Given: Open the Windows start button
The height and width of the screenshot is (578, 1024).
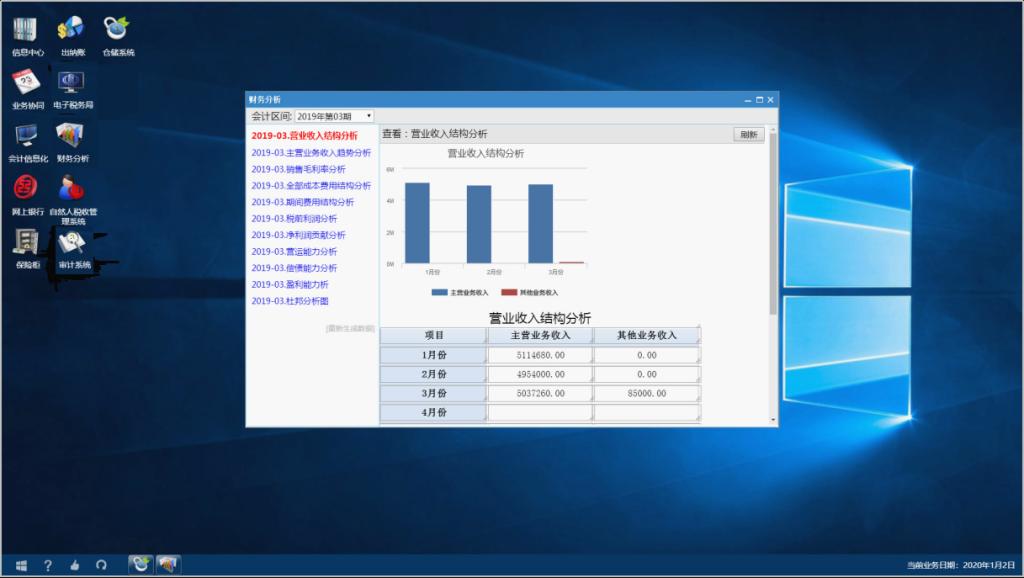Looking at the screenshot, I should [x=20, y=565].
